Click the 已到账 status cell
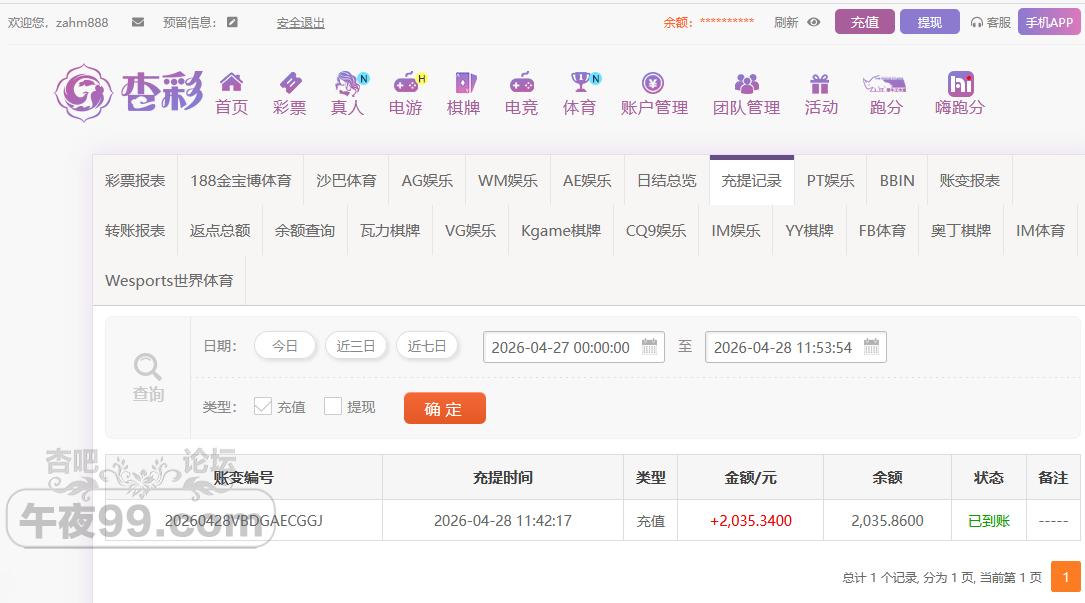The image size is (1085, 603). click(989, 521)
